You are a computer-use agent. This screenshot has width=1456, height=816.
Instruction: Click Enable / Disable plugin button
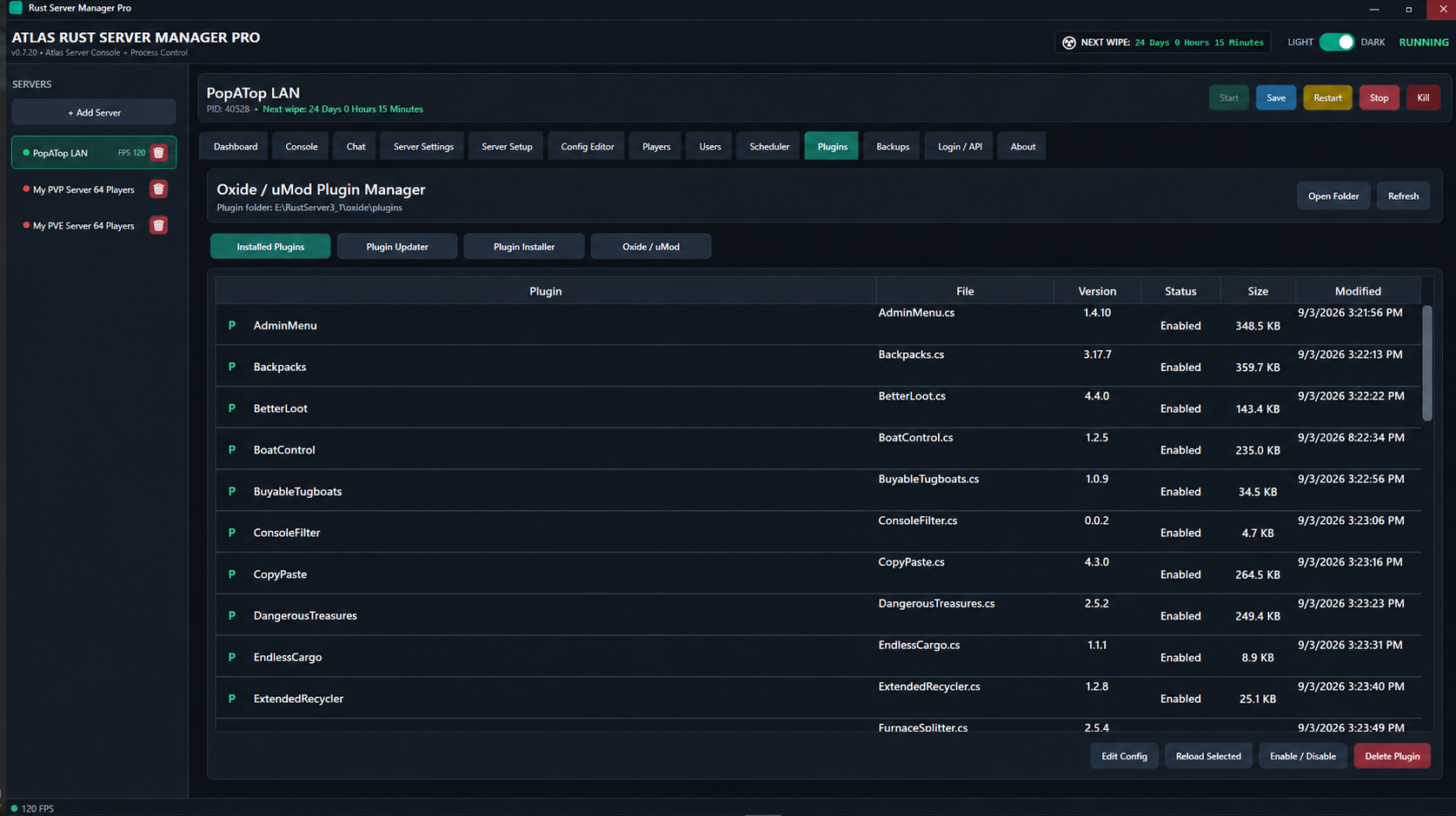(x=1303, y=756)
